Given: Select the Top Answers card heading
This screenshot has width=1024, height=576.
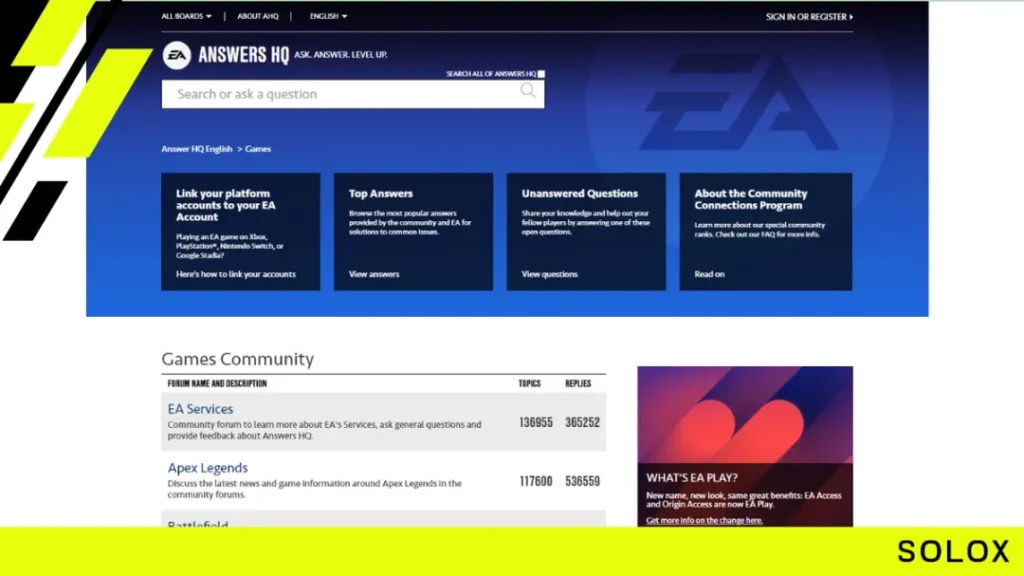Looking at the screenshot, I should tap(381, 193).
